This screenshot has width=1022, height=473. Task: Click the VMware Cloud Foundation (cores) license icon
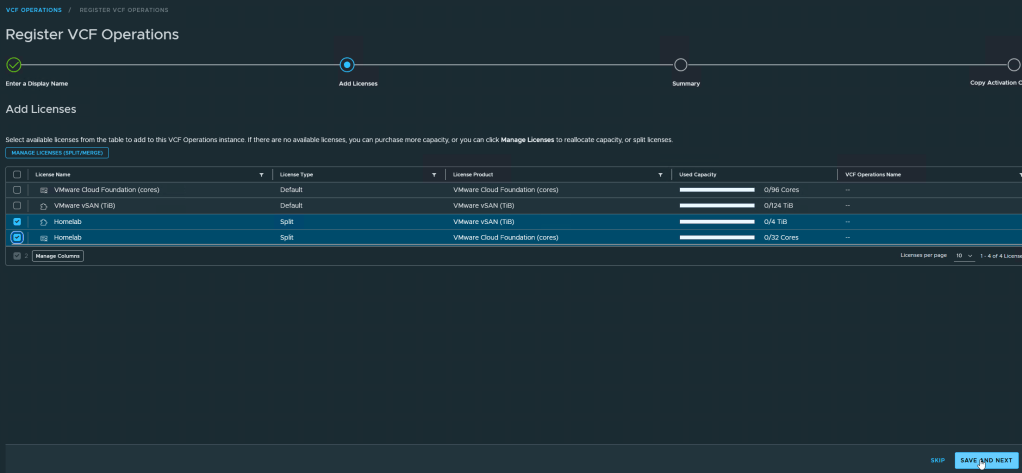[44, 190]
